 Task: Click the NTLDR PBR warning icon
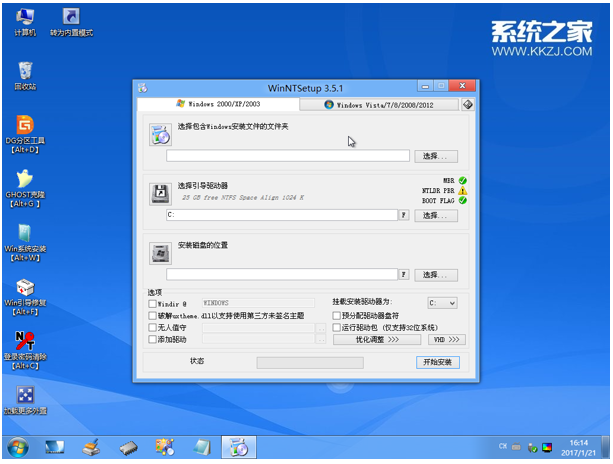tap(463, 191)
